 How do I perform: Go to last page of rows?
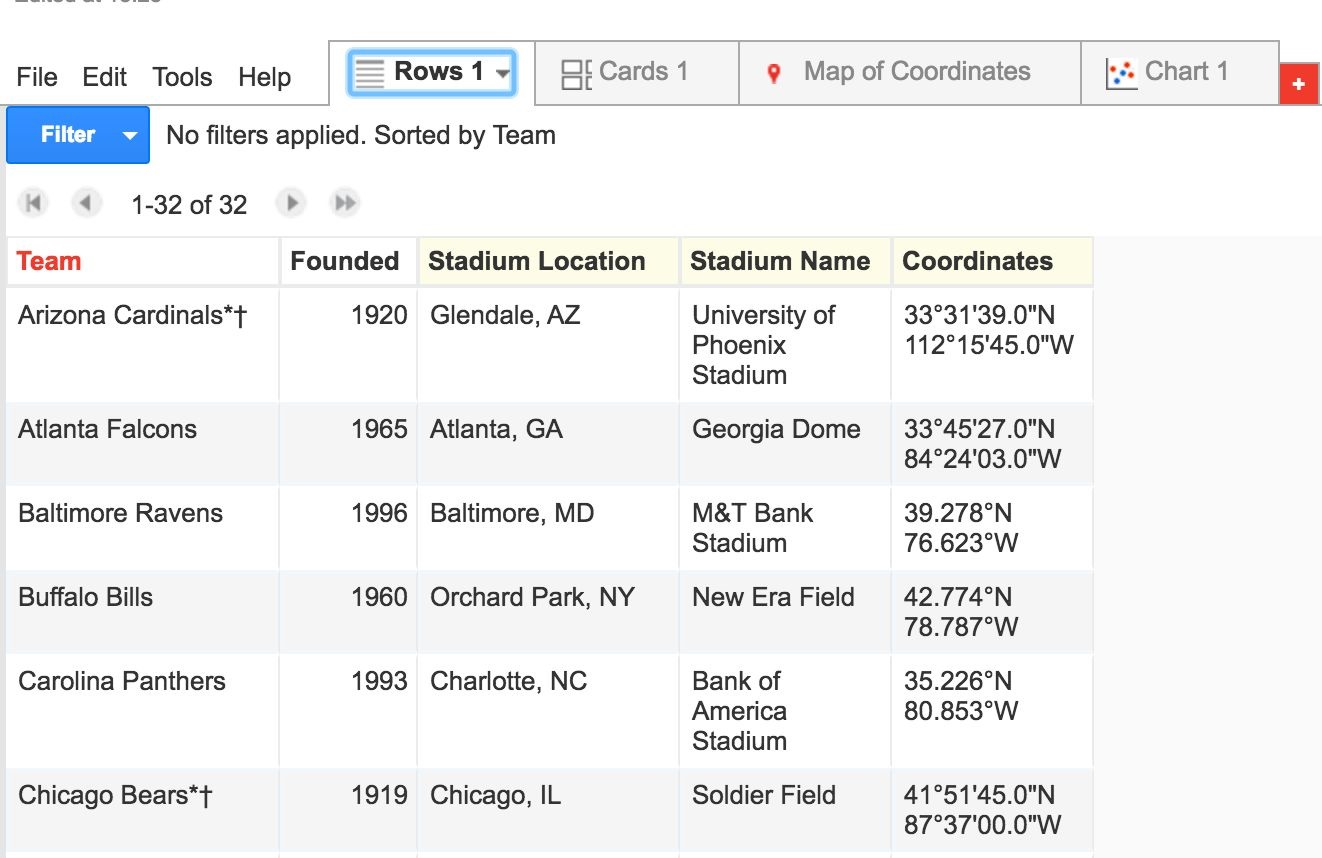tap(345, 204)
